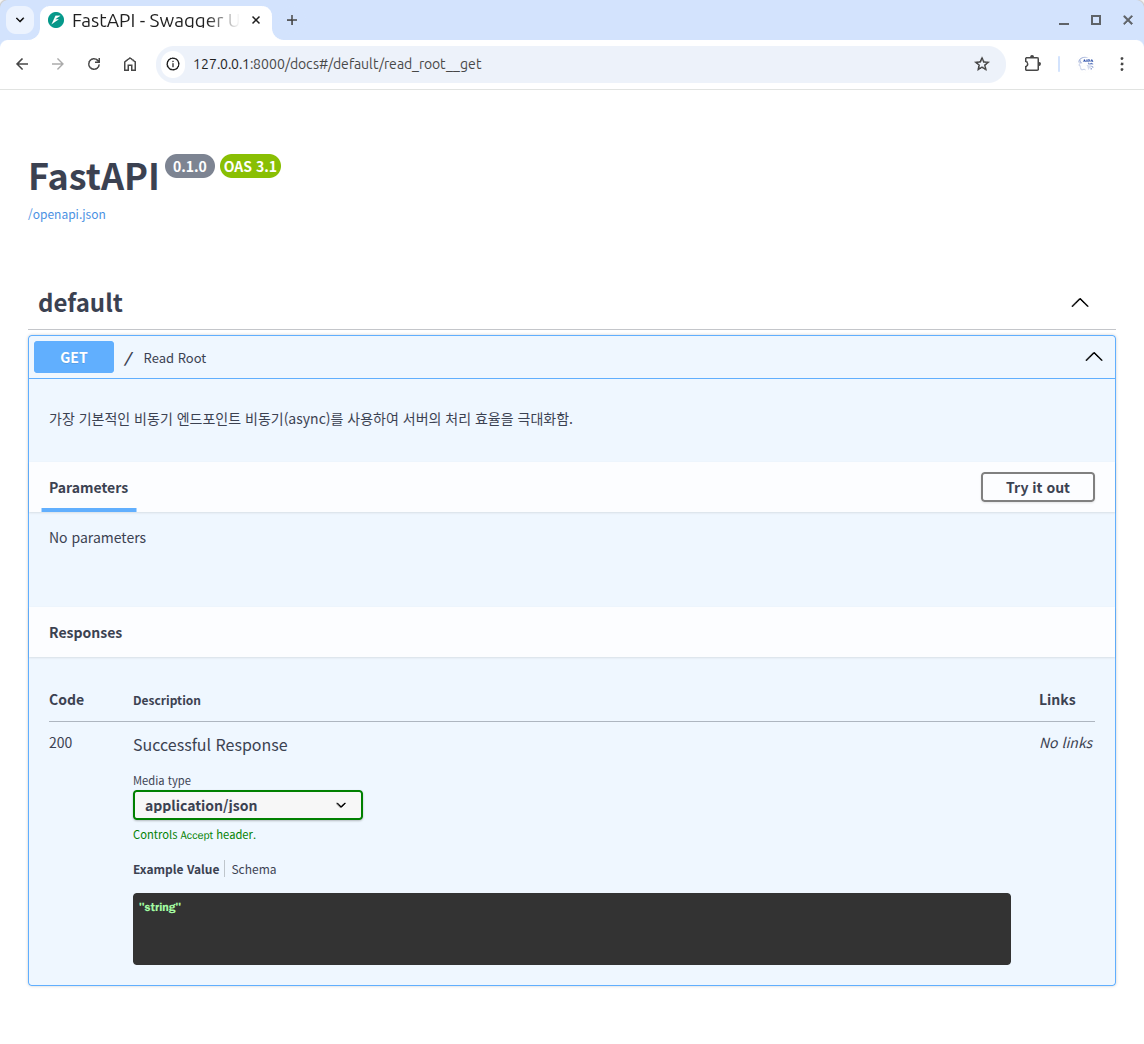View site information icon in address bar
This screenshot has height=1044, width=1144.
[x=173, y=64]
